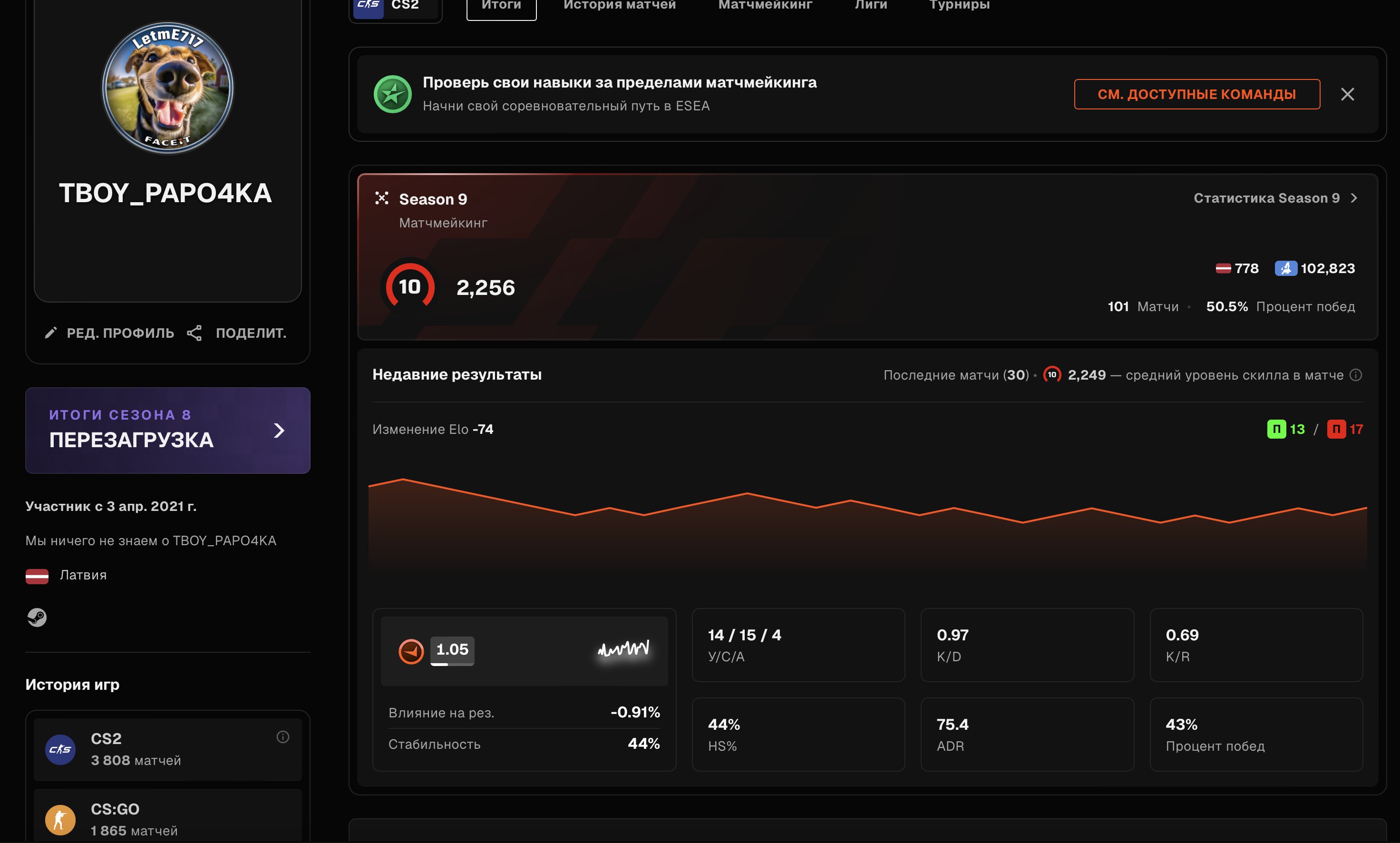Screen dimensions: 1400x843
Task: Dismiss the ESEA promo banner
Action: pyautogui.click(x=1347, y=94)
